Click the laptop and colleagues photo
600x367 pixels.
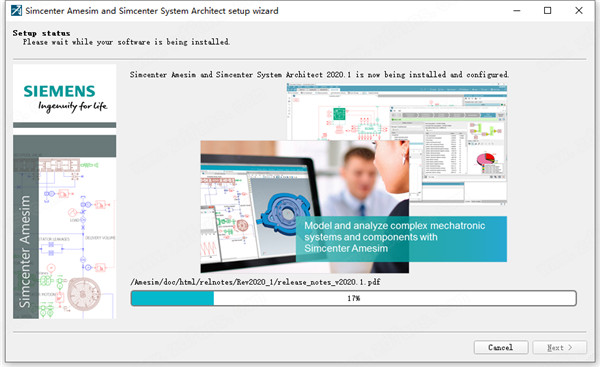click(x=305, y=207)
